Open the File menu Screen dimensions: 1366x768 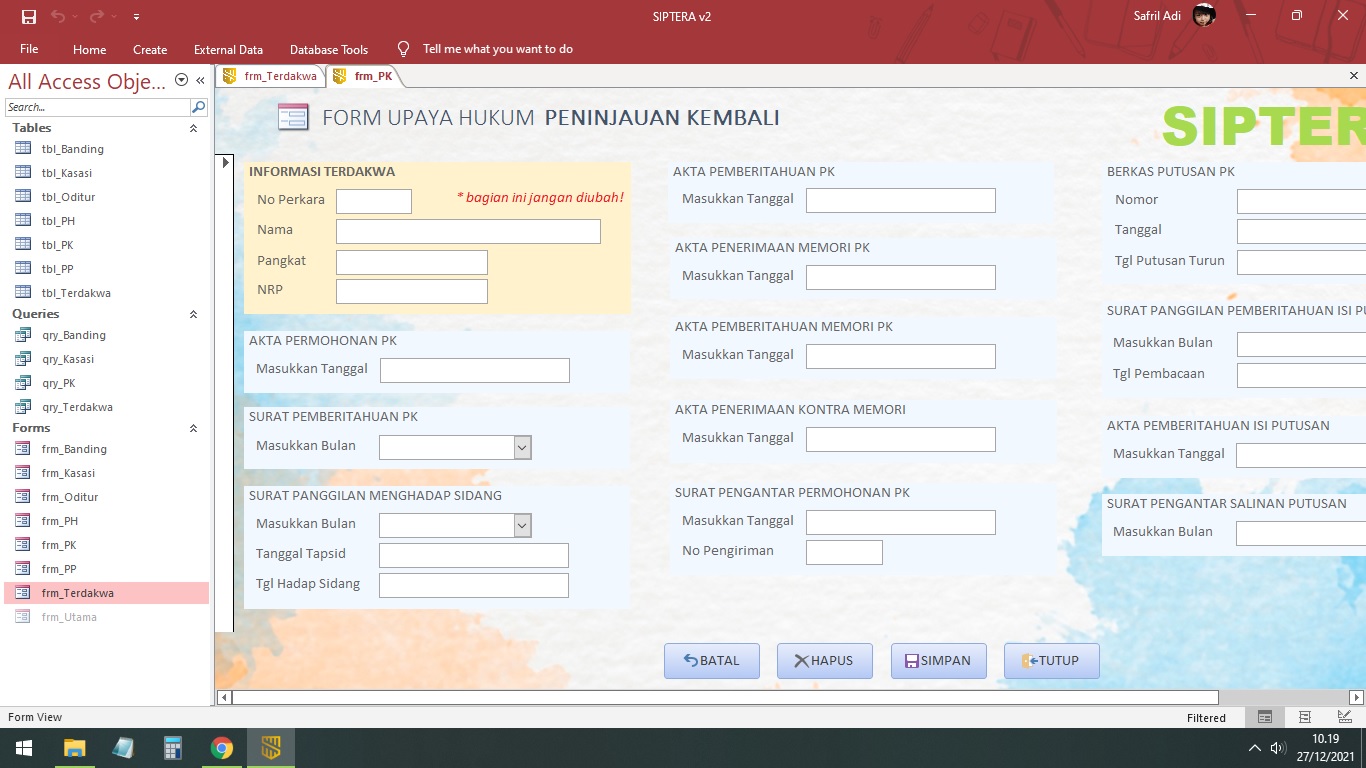pos(29,49)
